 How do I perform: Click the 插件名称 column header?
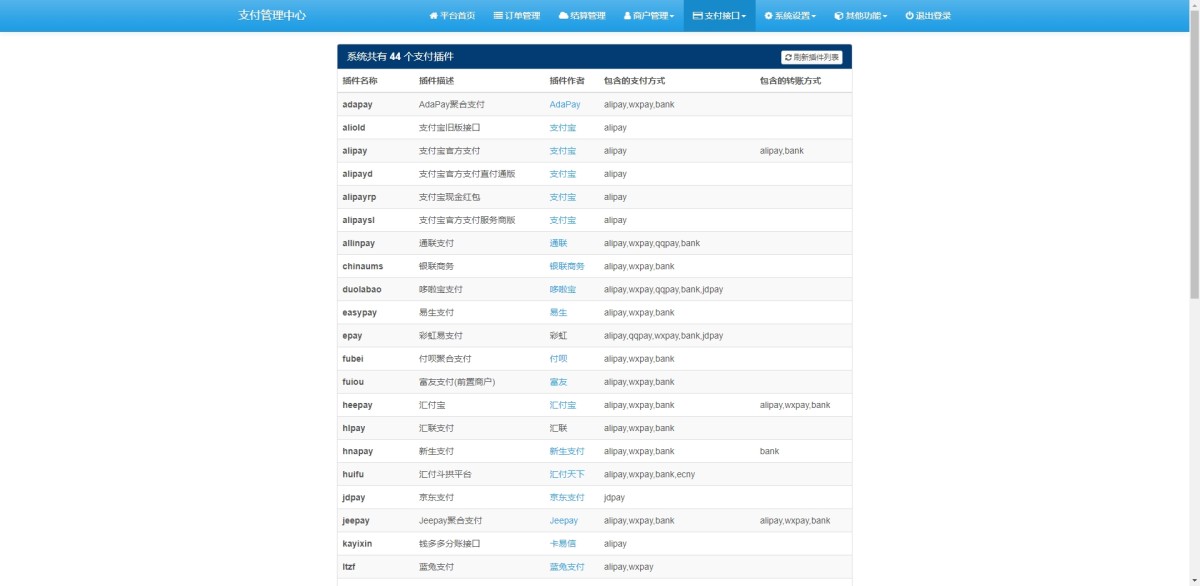point(360,81)
